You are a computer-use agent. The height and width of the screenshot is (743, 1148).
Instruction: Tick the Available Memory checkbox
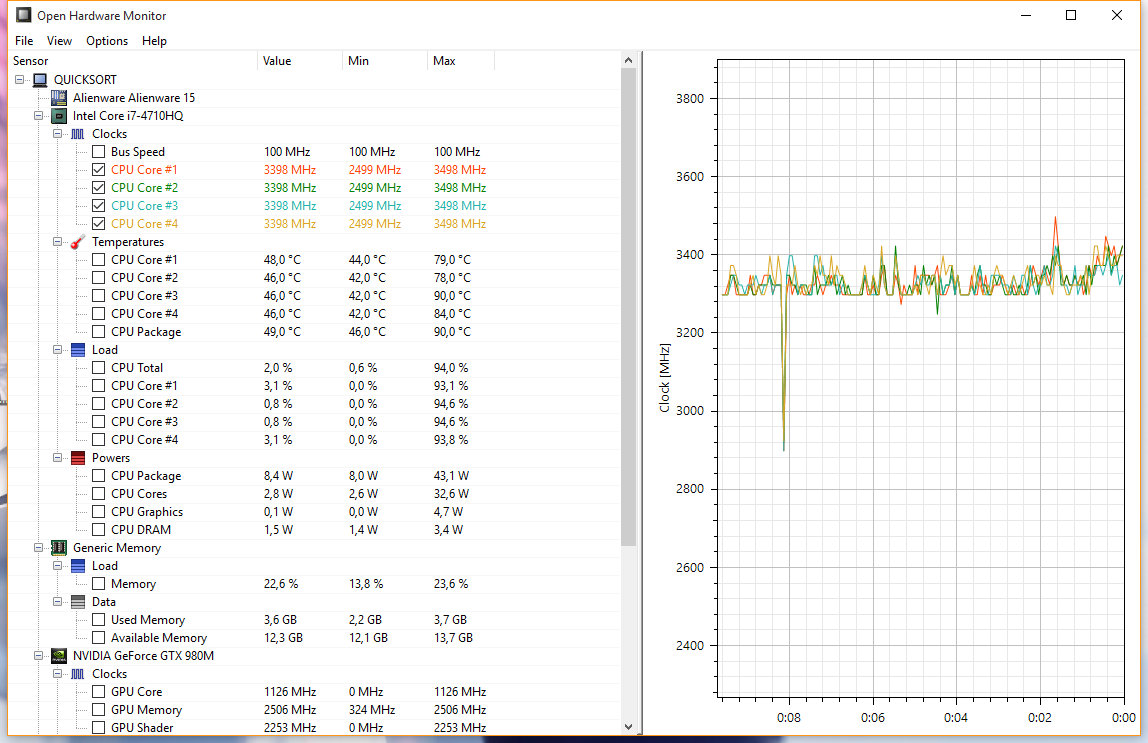coord(99,638)
